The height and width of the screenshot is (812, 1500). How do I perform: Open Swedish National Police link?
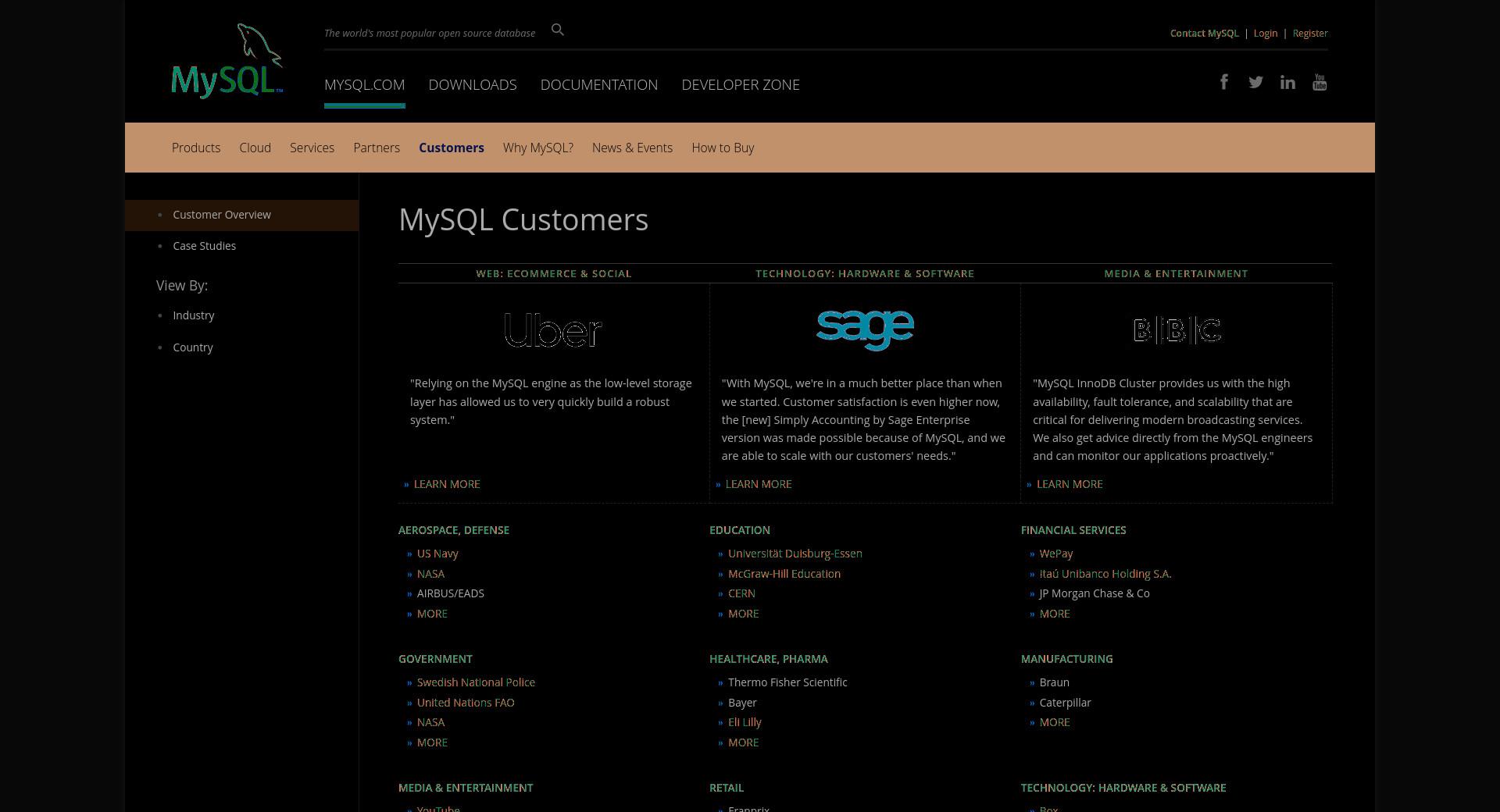pos(476,682)
